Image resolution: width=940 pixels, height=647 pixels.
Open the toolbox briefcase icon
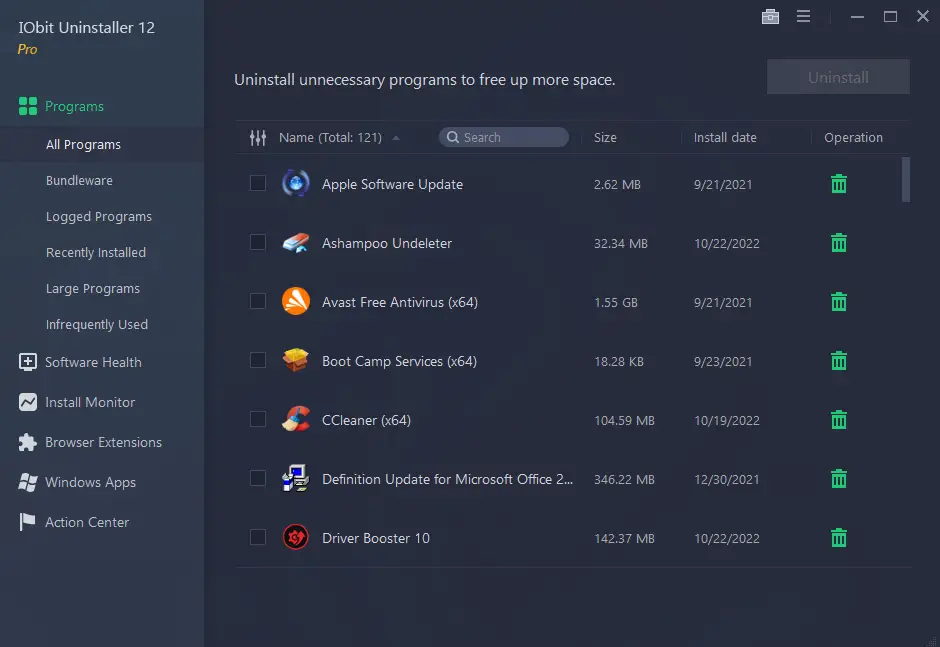point(770,17)
